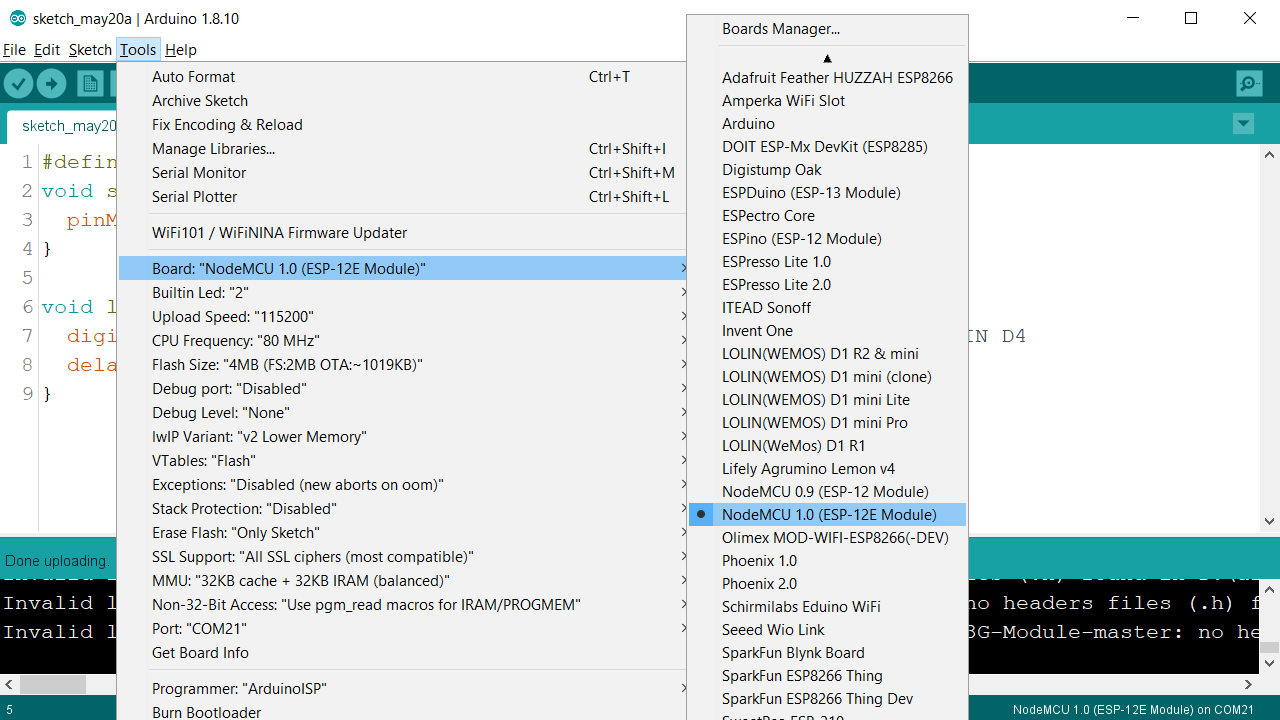
Task: Open WiFi101 / WiFiNINA Firmware Updater
Action: click(x=404, y=232)
